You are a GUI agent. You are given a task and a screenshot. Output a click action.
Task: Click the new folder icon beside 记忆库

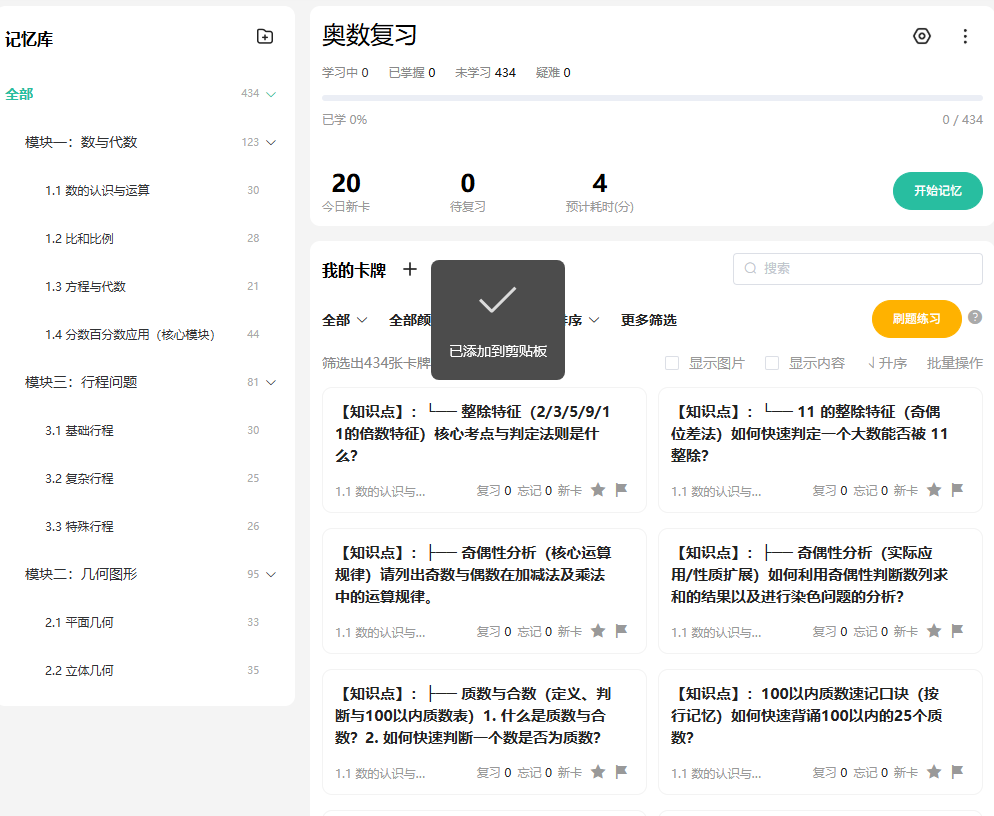pyautogui.click(x=265, y=37)
